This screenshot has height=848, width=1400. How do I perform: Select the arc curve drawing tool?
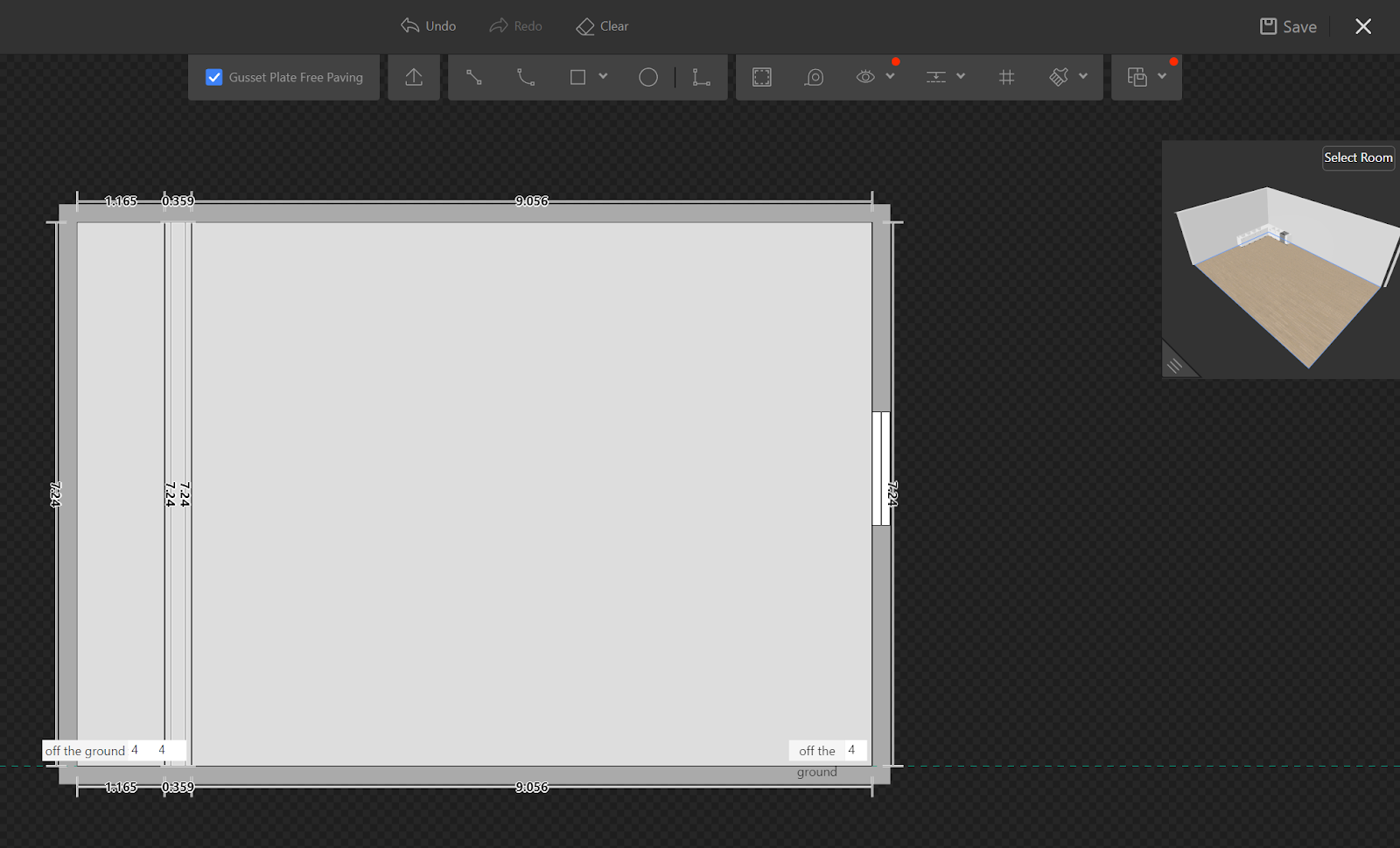[x=525, y=77]
